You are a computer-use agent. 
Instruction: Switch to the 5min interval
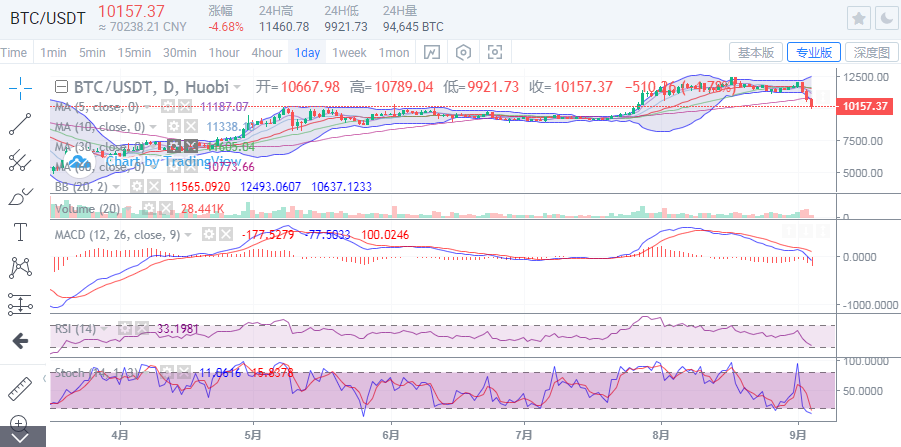pyautogui.click(x=92, y=53)
